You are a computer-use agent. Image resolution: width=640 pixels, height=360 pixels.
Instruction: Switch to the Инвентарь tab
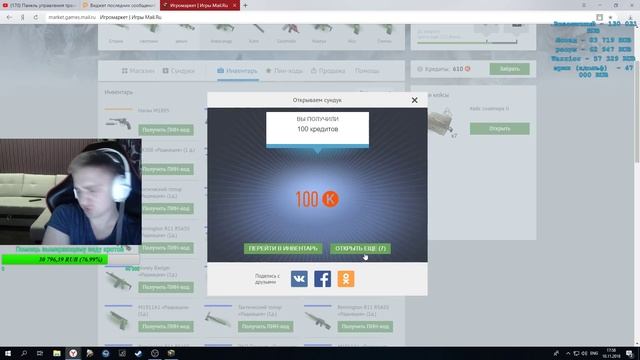click(x=238, y=71)
